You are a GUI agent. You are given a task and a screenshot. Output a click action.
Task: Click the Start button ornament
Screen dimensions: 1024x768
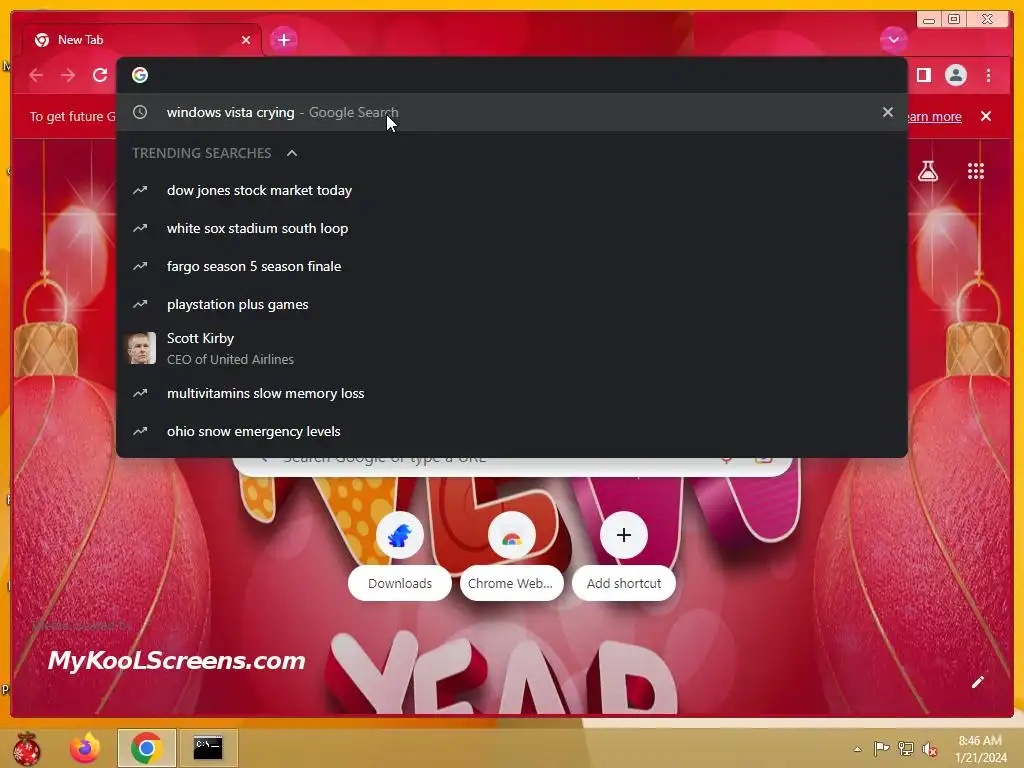[x=26, y=748]
